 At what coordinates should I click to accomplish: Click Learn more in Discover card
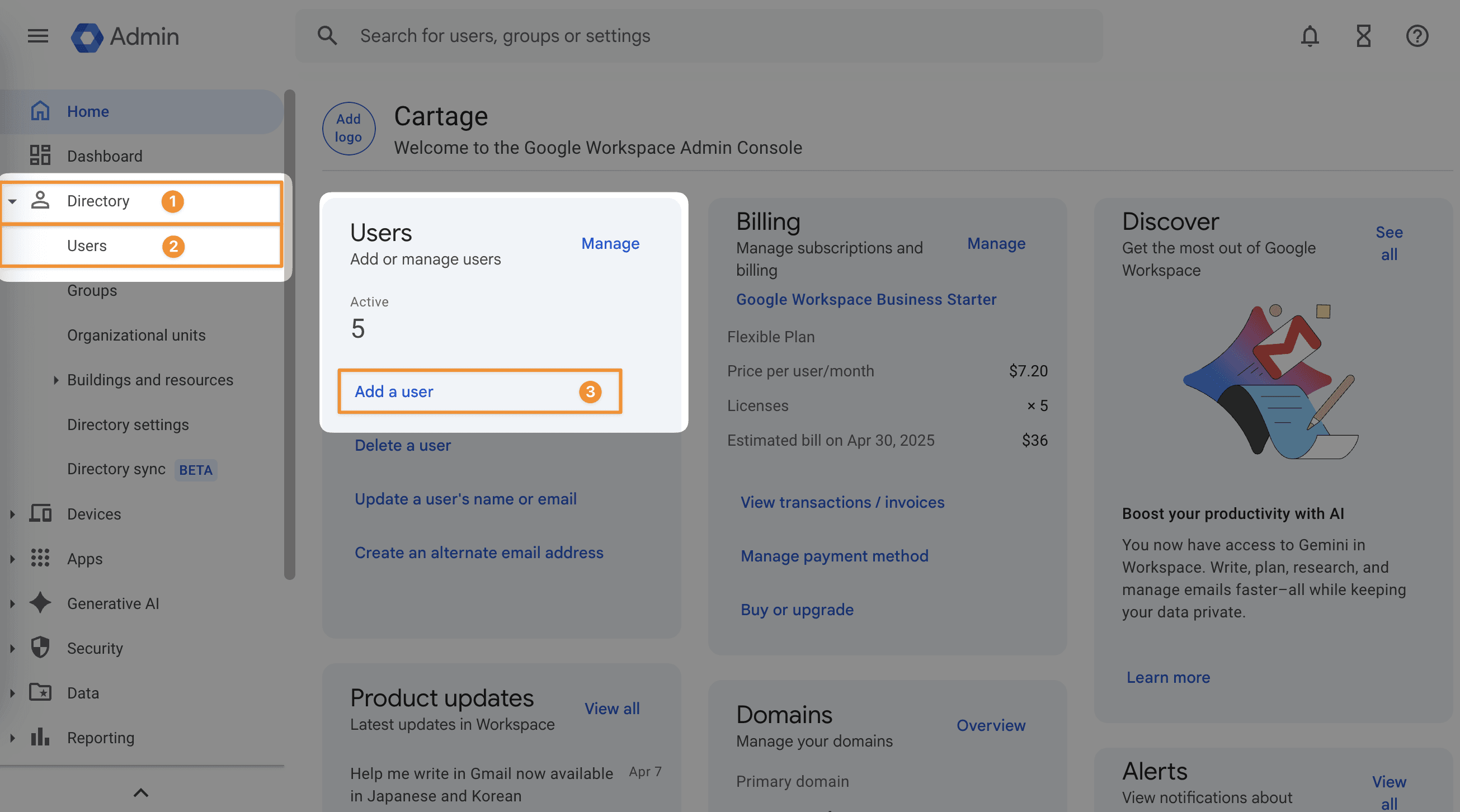[1168, 677]
